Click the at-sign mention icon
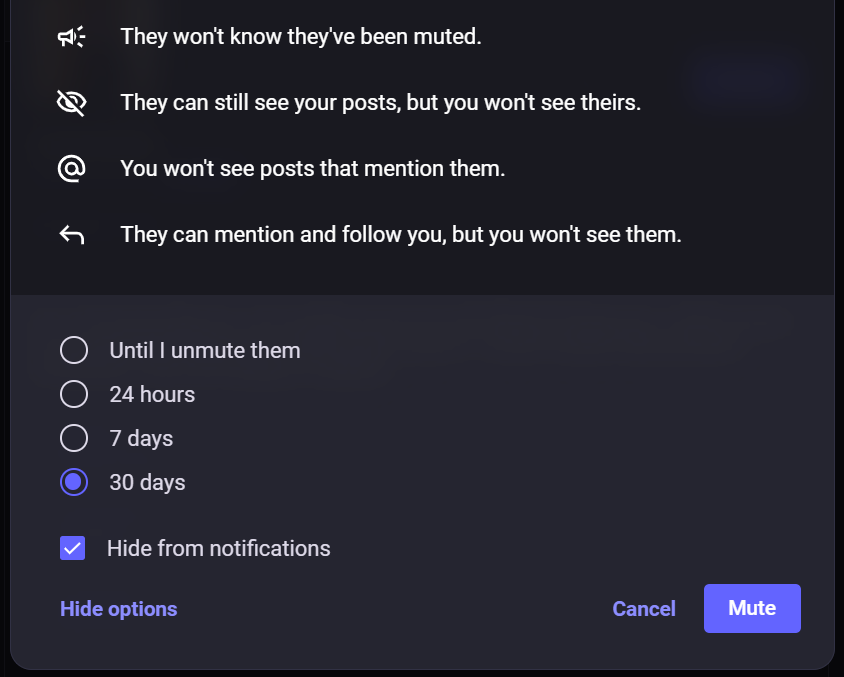Viewport: 844px width, 677px height. pyautogui.click(x=72, y=168)
